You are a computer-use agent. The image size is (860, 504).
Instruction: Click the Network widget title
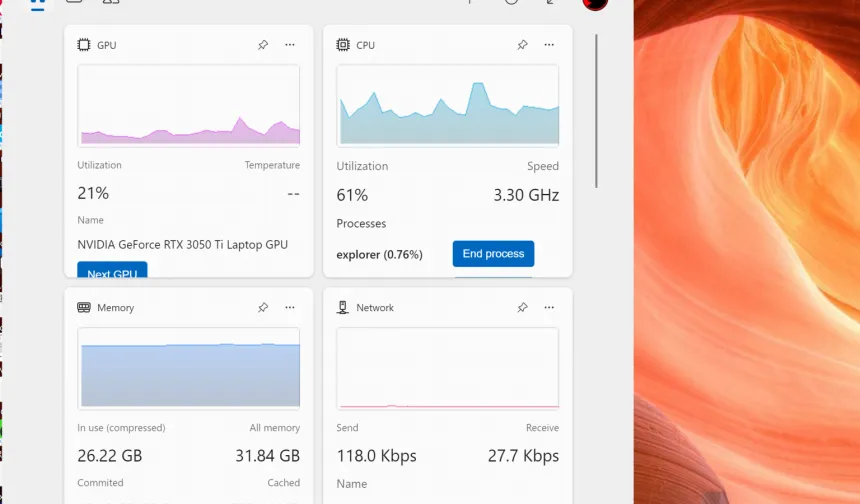tap(375, 308)
